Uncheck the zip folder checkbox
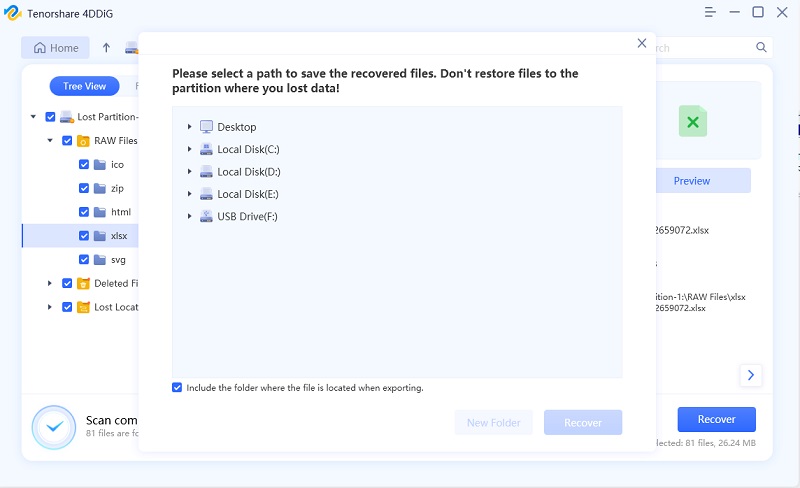This screenshot has width=800, height=488. [84, 188]
